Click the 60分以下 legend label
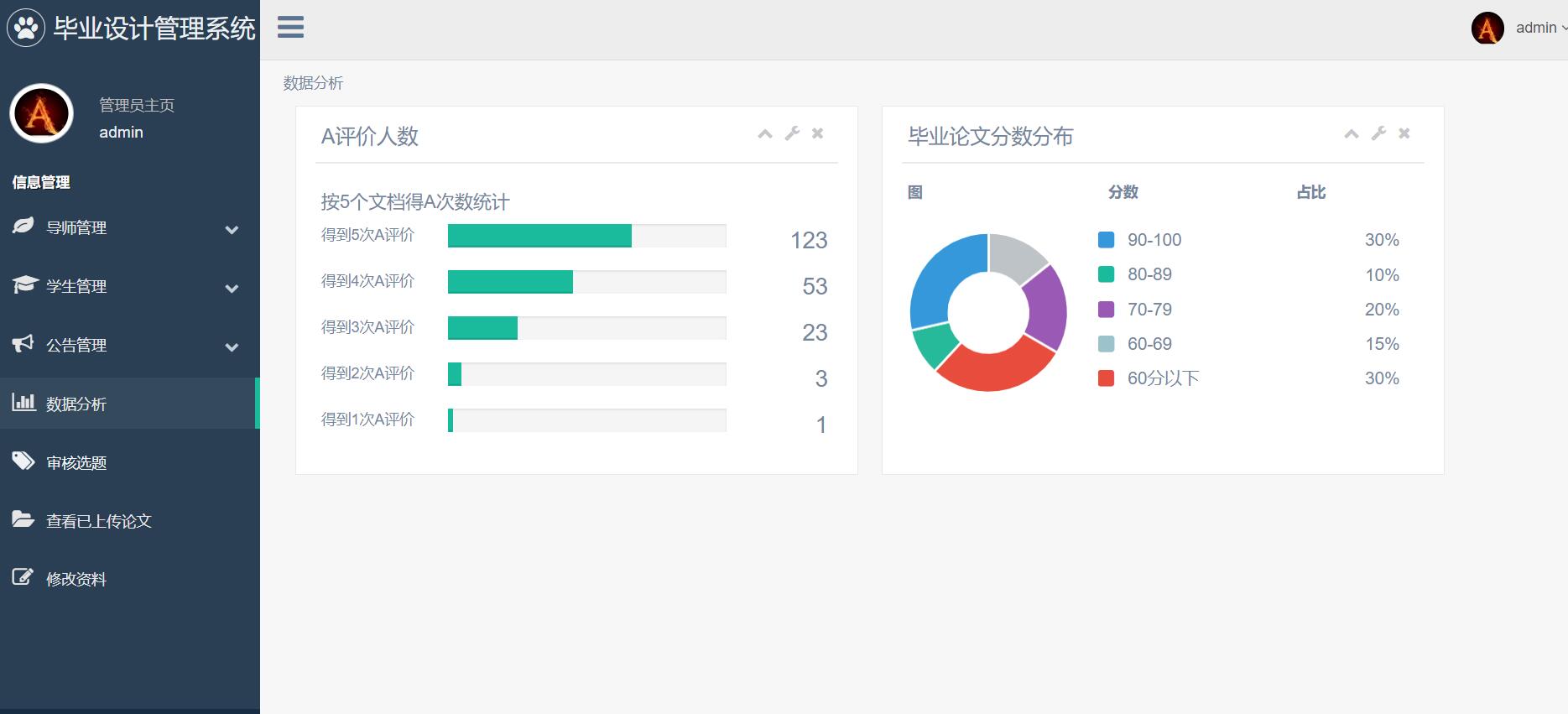The width and height of the screenshot is (1568, 714). [1163, 378]
